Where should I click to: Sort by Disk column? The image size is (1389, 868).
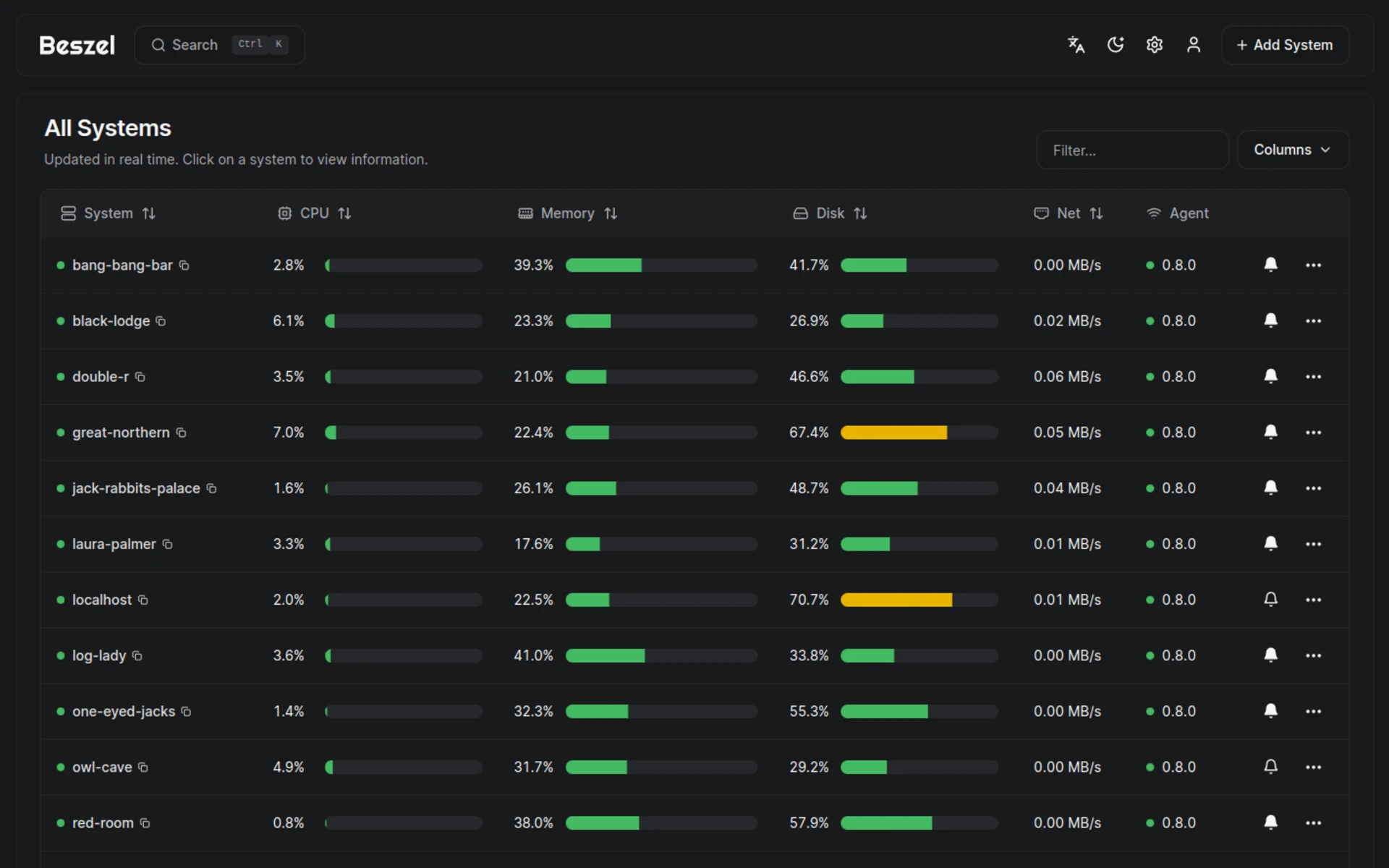coord(831,213)
